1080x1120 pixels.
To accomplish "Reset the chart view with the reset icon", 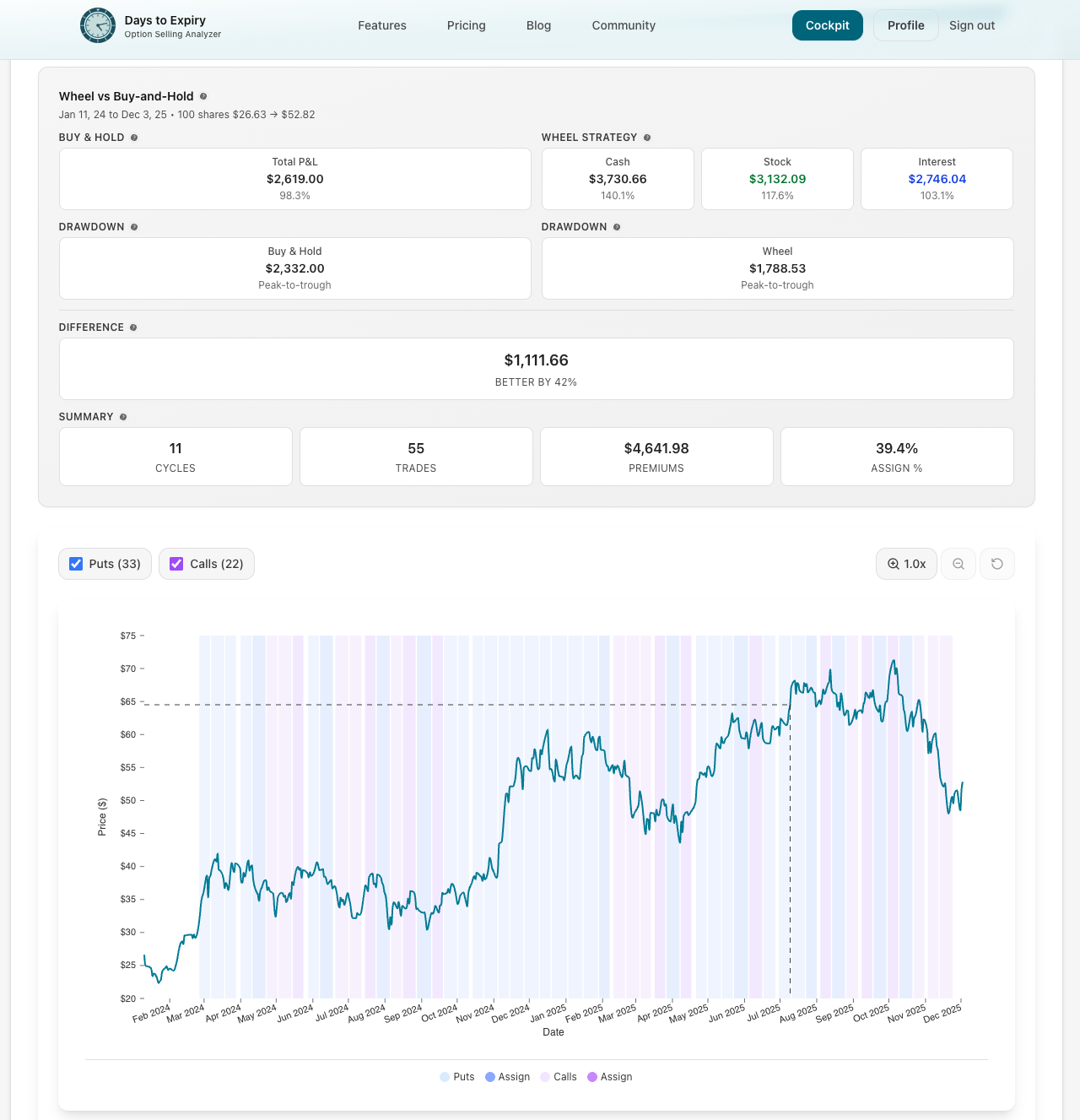I will [997, 564].
